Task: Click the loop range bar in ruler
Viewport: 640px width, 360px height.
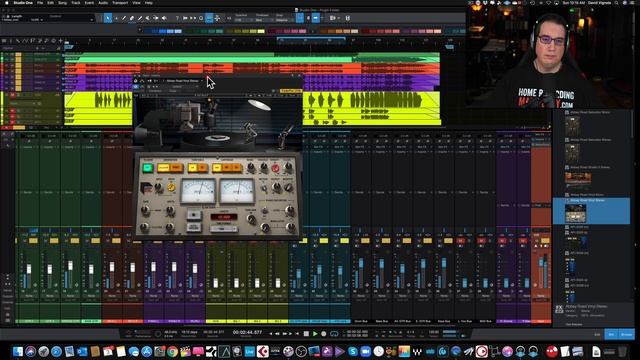Action: coord(311,38)
